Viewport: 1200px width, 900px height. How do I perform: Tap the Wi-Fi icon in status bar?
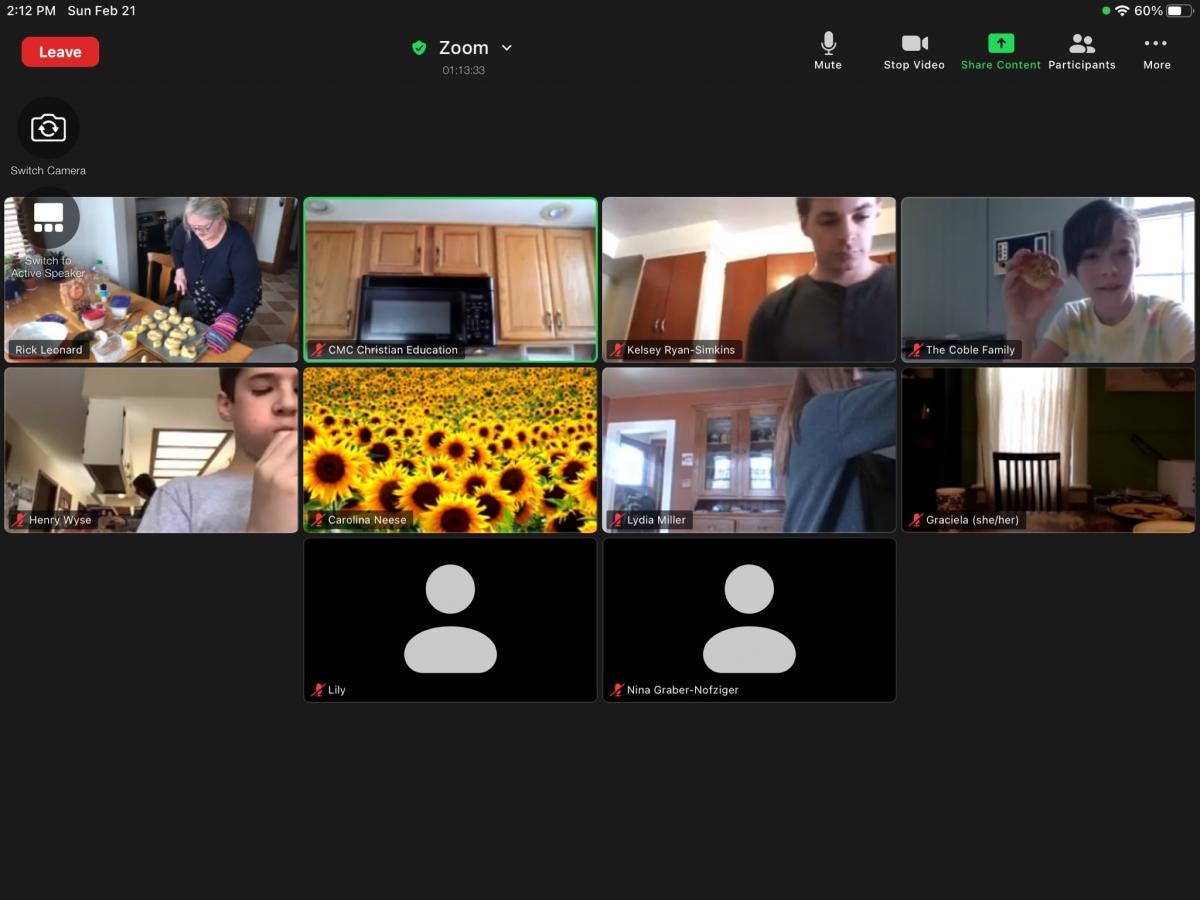1122,11
